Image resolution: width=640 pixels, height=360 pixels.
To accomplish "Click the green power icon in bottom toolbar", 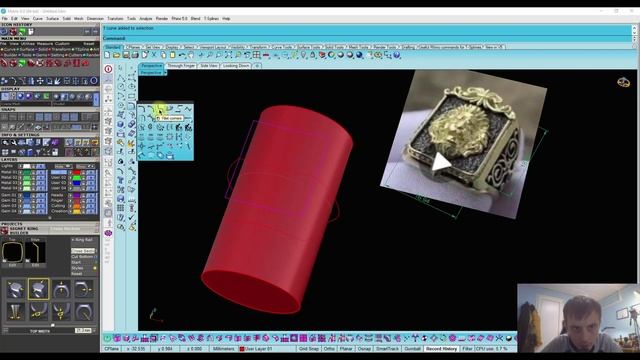I will (x=107, y=338).
